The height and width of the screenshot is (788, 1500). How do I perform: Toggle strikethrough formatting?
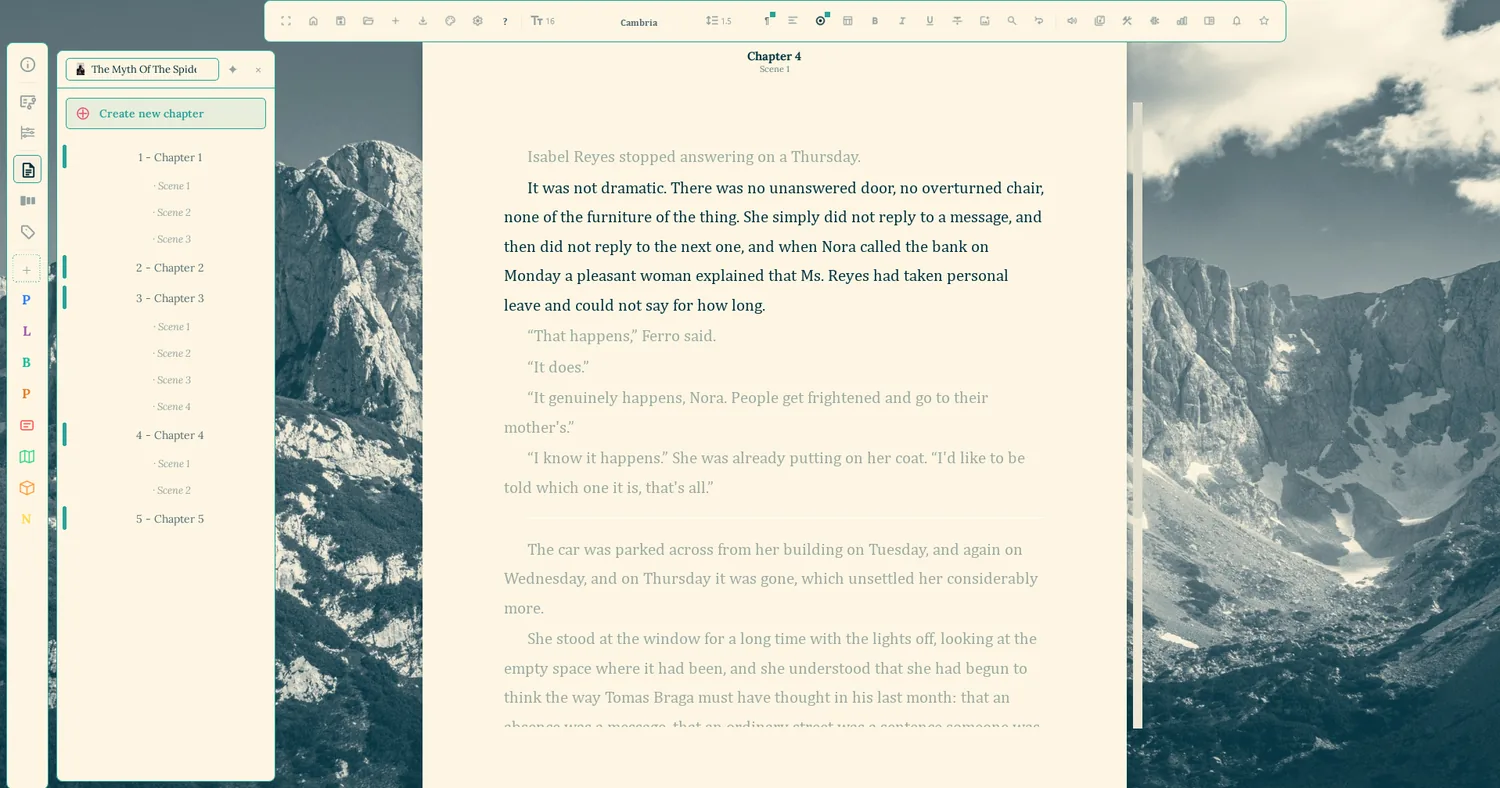tap(957, 21)
